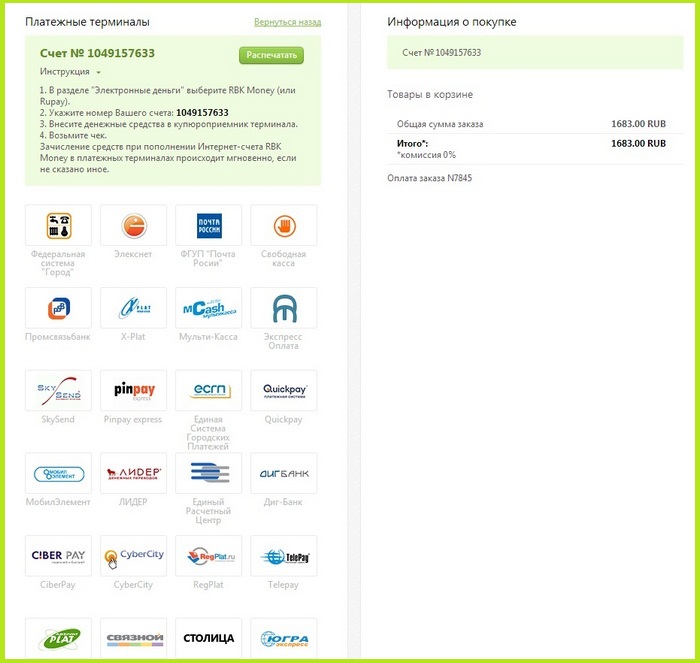Click the Счет № 1049157633 green heading
700x663 pixels.
[x=97, y=53]
